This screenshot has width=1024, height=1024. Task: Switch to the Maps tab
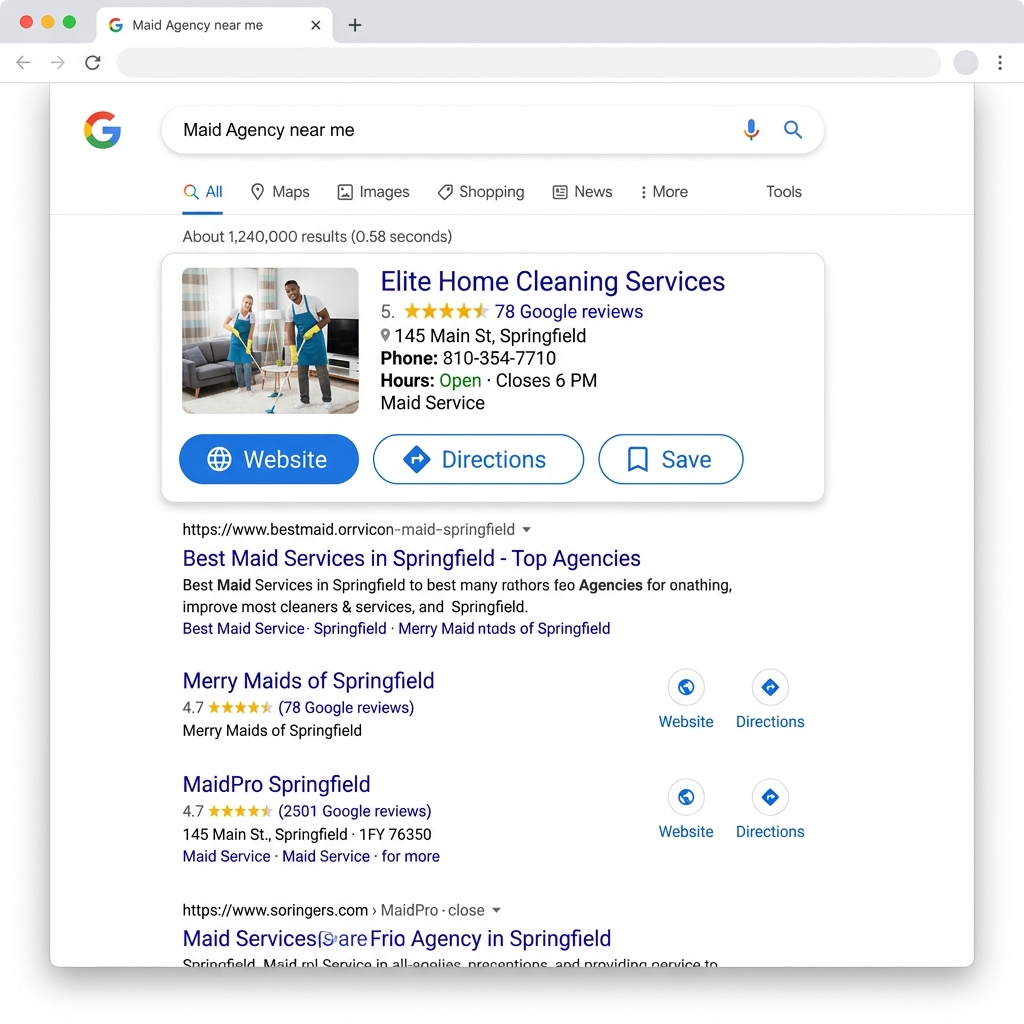click(x=280, y=192)
